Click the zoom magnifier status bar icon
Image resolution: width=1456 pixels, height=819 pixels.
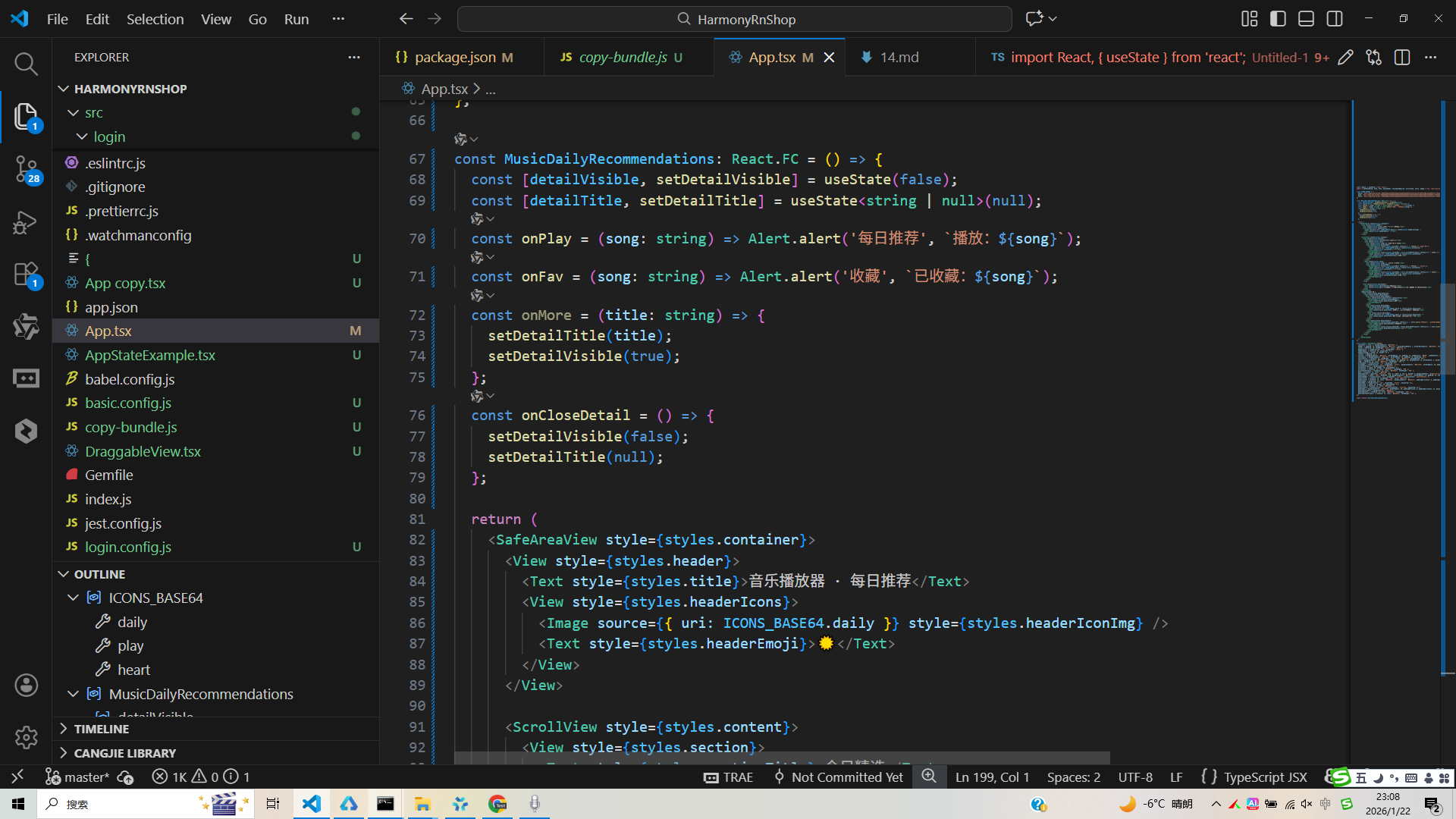pyautogui.click(x=929, y=777)
